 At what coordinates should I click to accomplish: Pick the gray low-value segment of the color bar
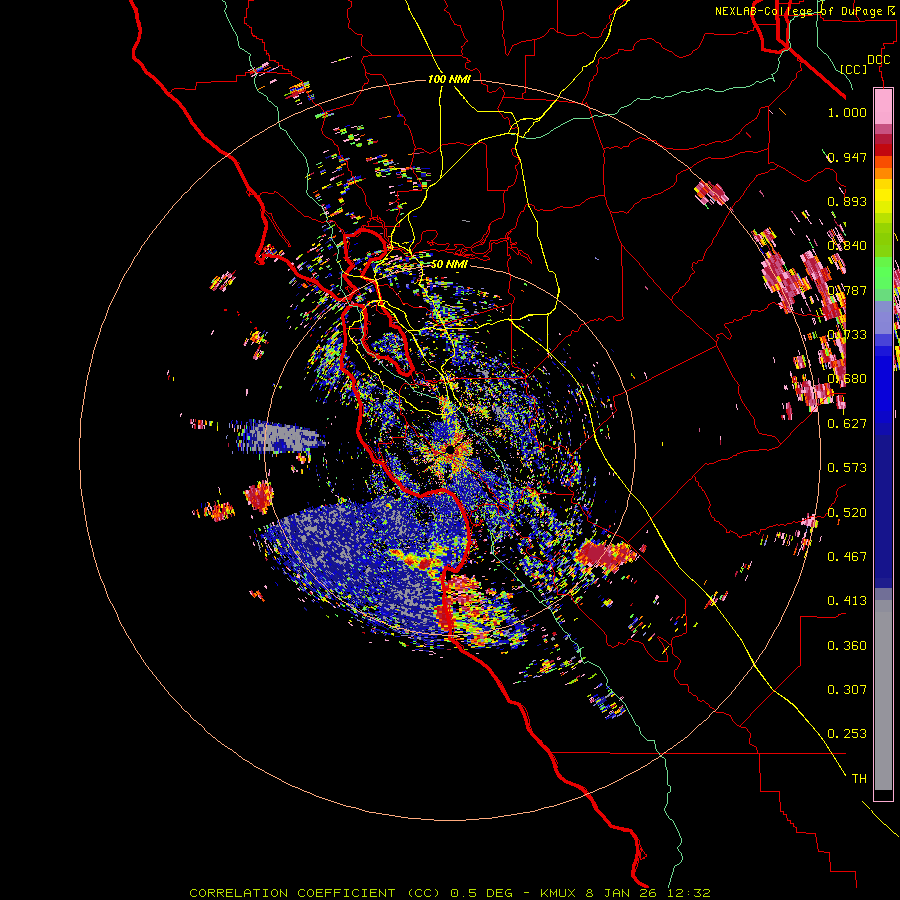pyautogui.click(x=883, y=695)
